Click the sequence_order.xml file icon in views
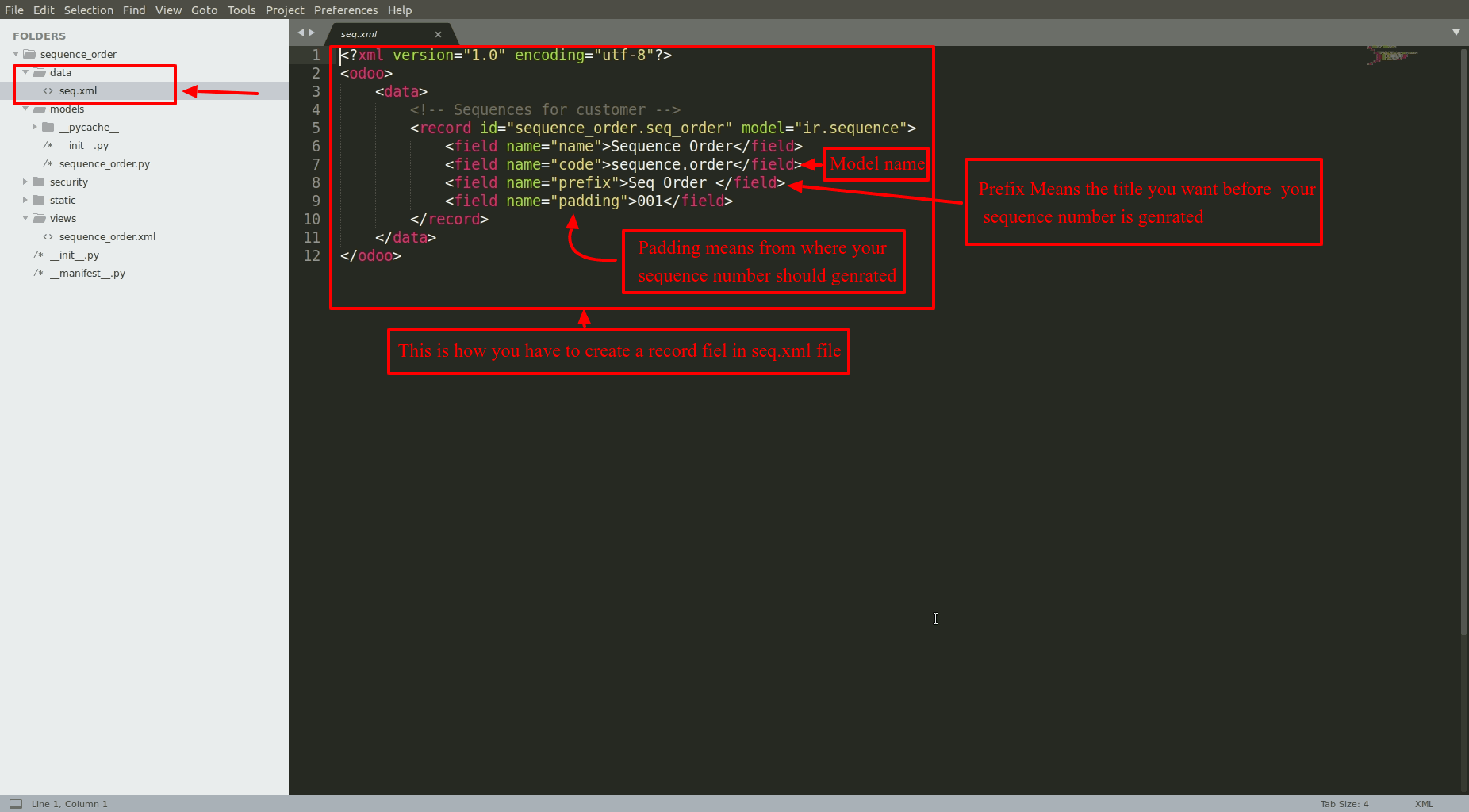 [x=48, y=237]
